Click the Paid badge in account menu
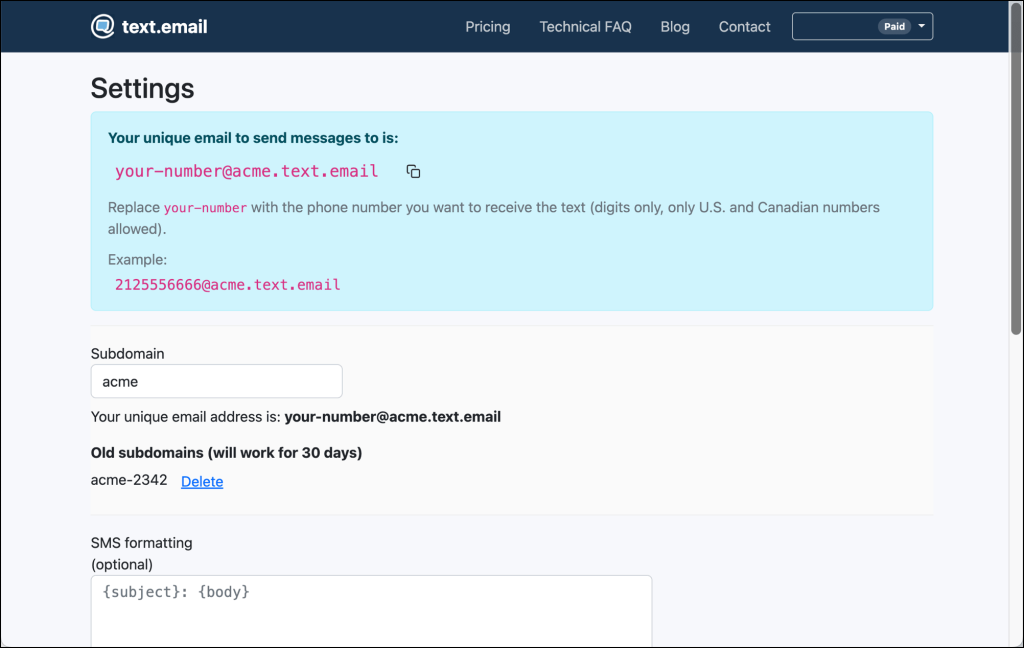Screen dimensions: 1024x648 [894, 27]
